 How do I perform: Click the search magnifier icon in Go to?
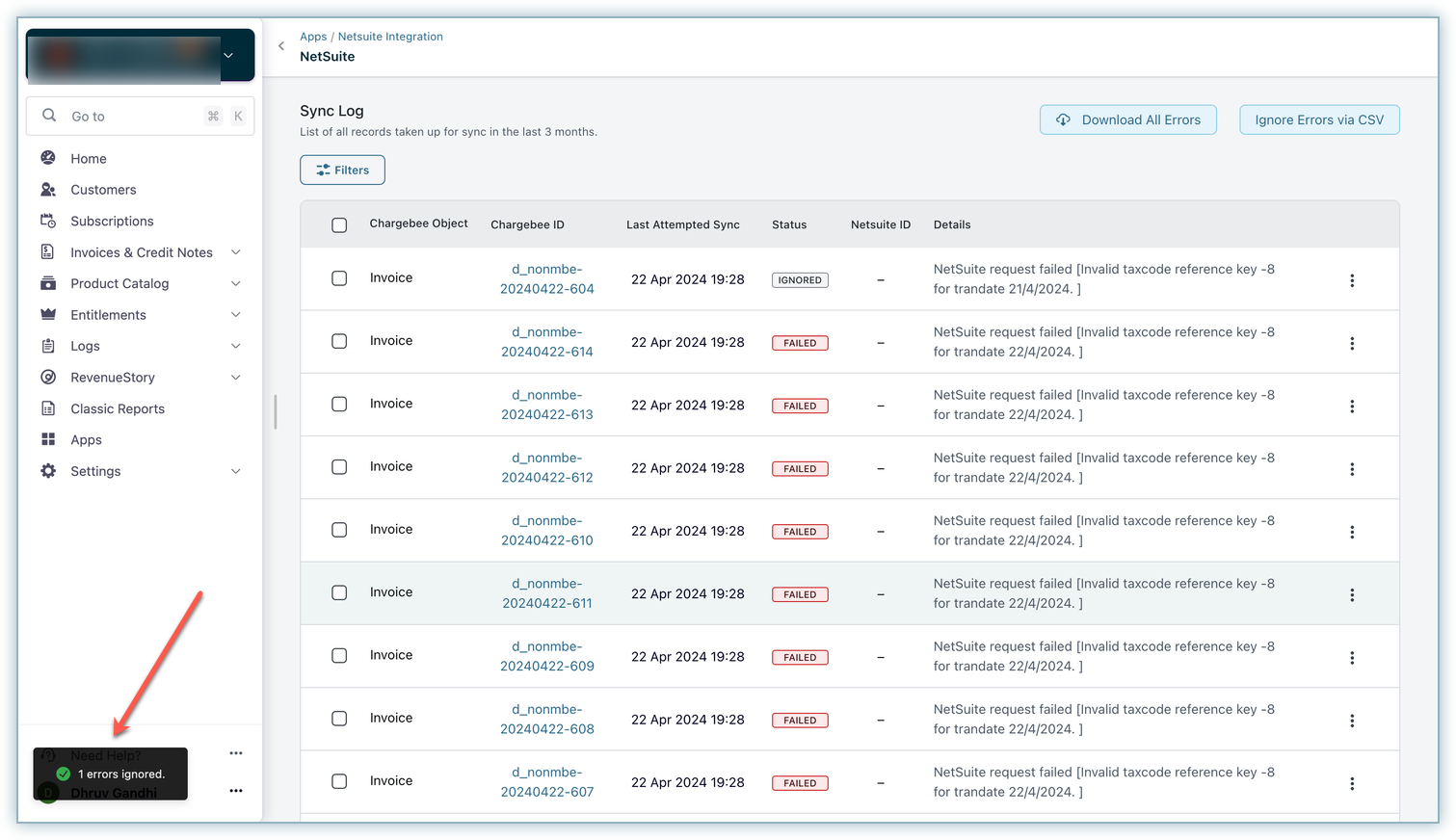(x=49, y=116)
